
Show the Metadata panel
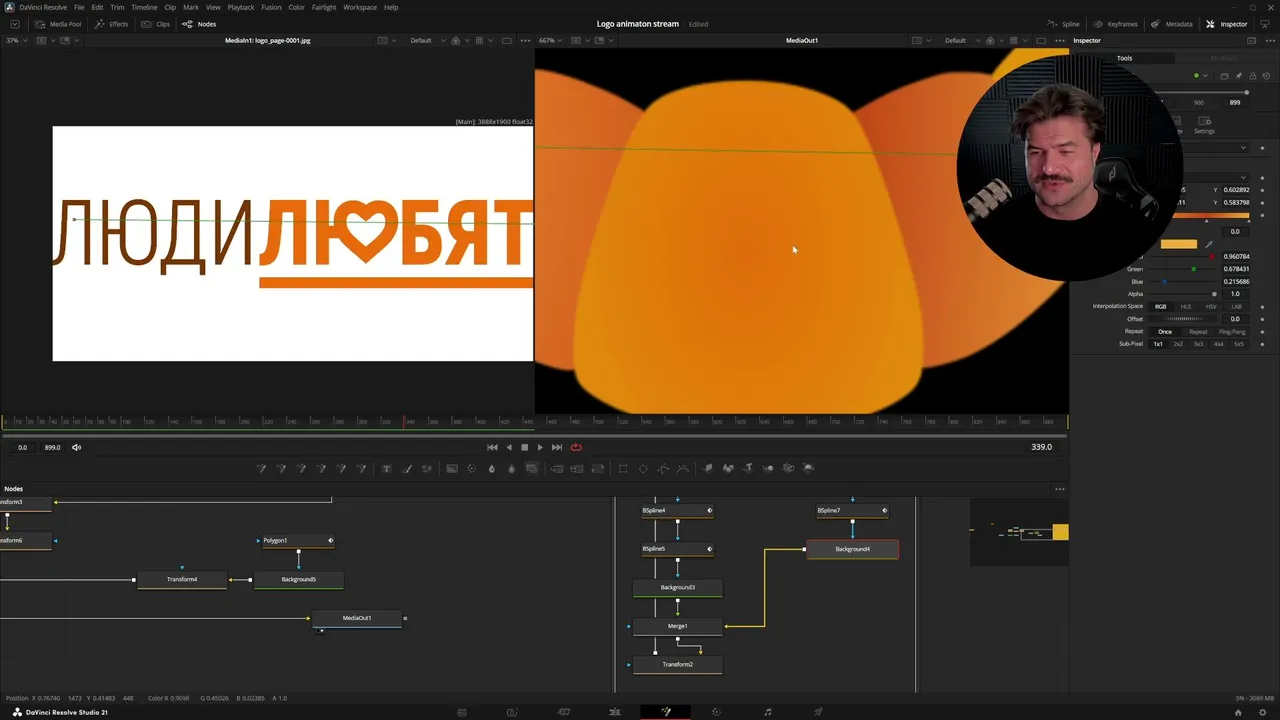click(1171, 24)
